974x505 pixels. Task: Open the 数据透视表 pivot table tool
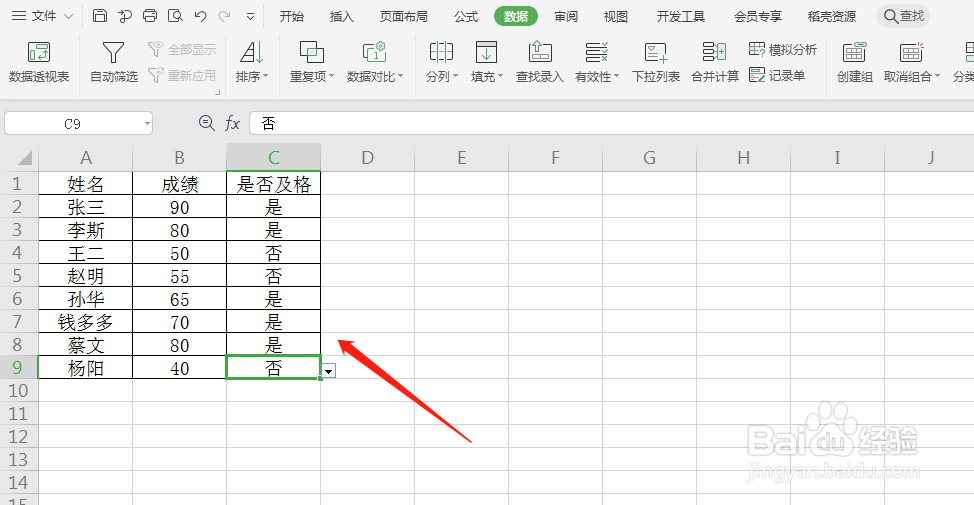[x=39, y=61]
